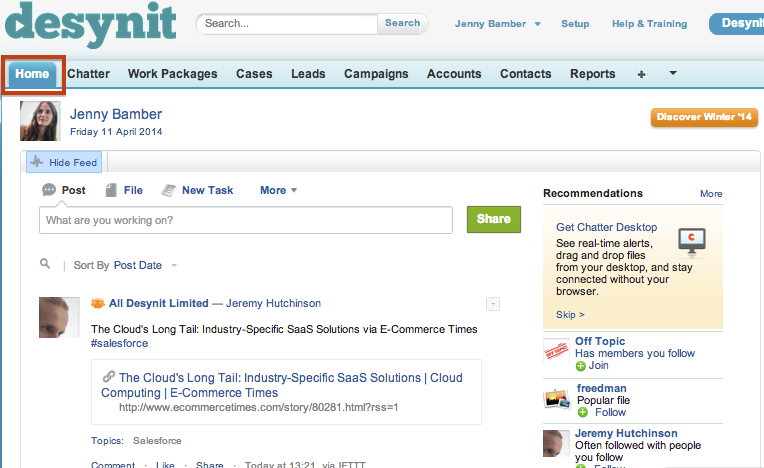This screenshot has width=764, height=468.
Task: Switch to the Work Packages tab
Action: 172,74
